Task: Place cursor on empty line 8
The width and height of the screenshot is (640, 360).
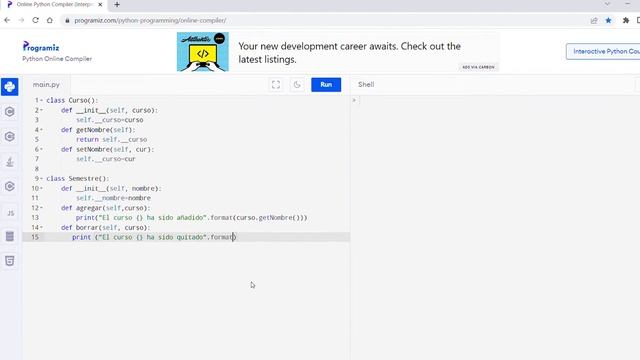Action: (196, 169)
